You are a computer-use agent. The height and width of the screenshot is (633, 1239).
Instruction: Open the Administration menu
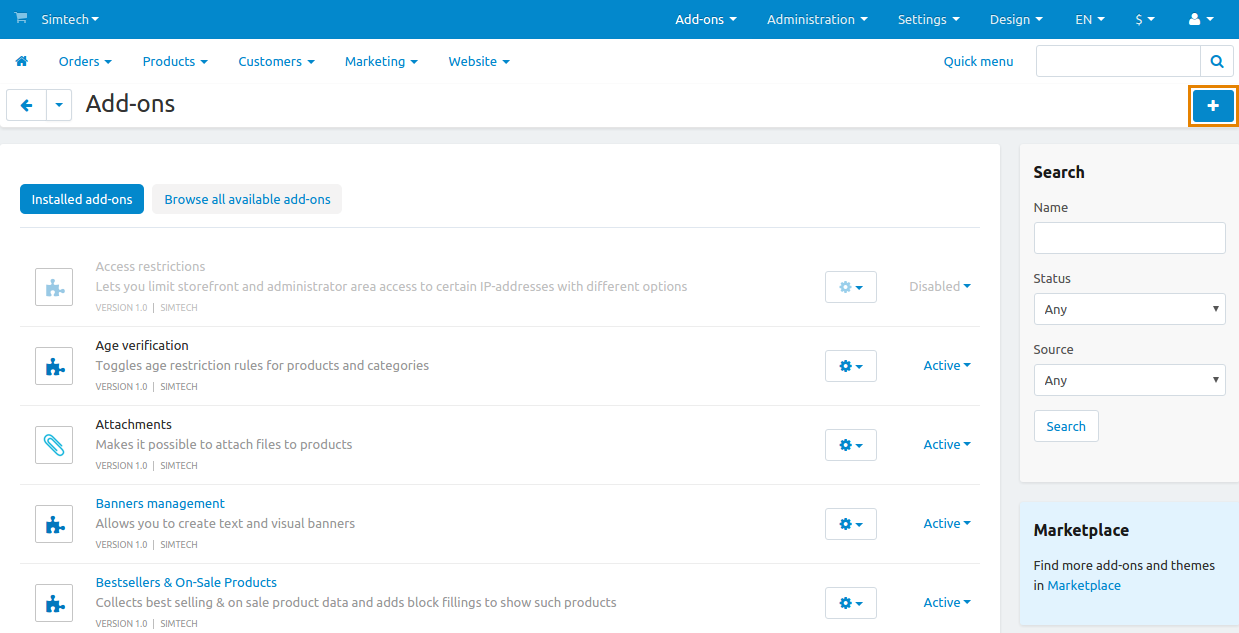(x=817, y=19)
